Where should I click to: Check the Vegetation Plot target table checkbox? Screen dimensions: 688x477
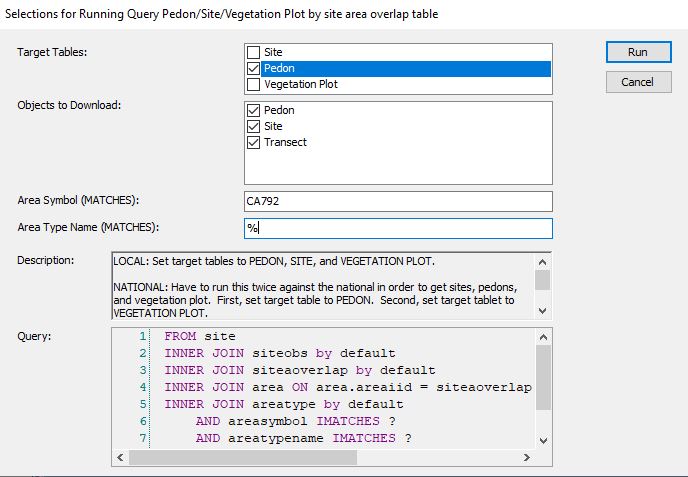pos(254,84)
